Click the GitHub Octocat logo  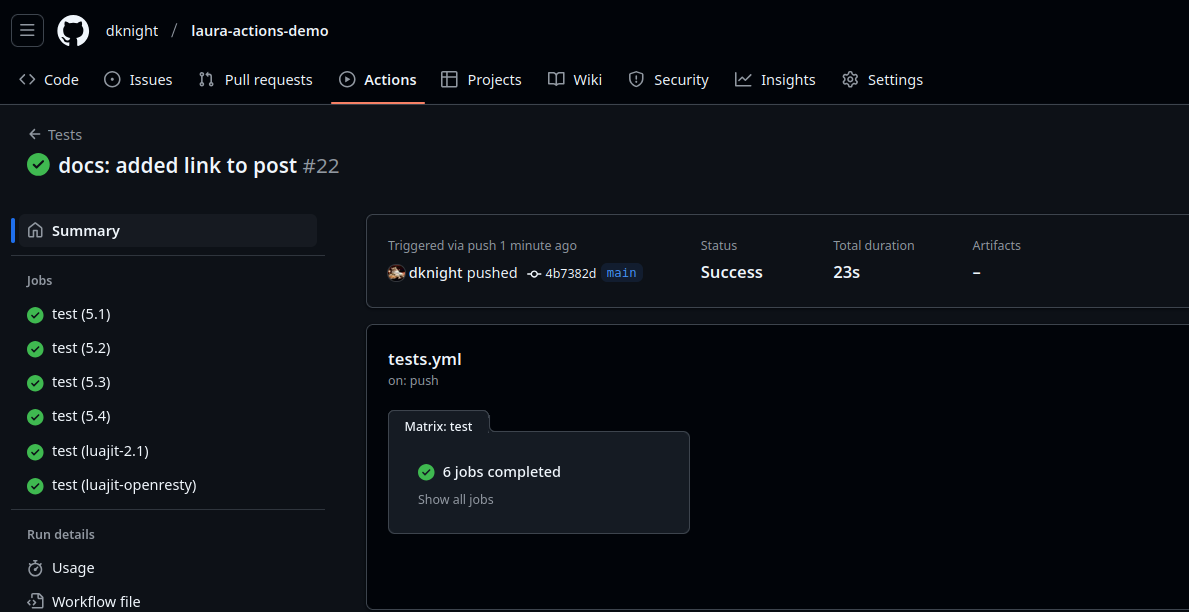click(74, 30)
